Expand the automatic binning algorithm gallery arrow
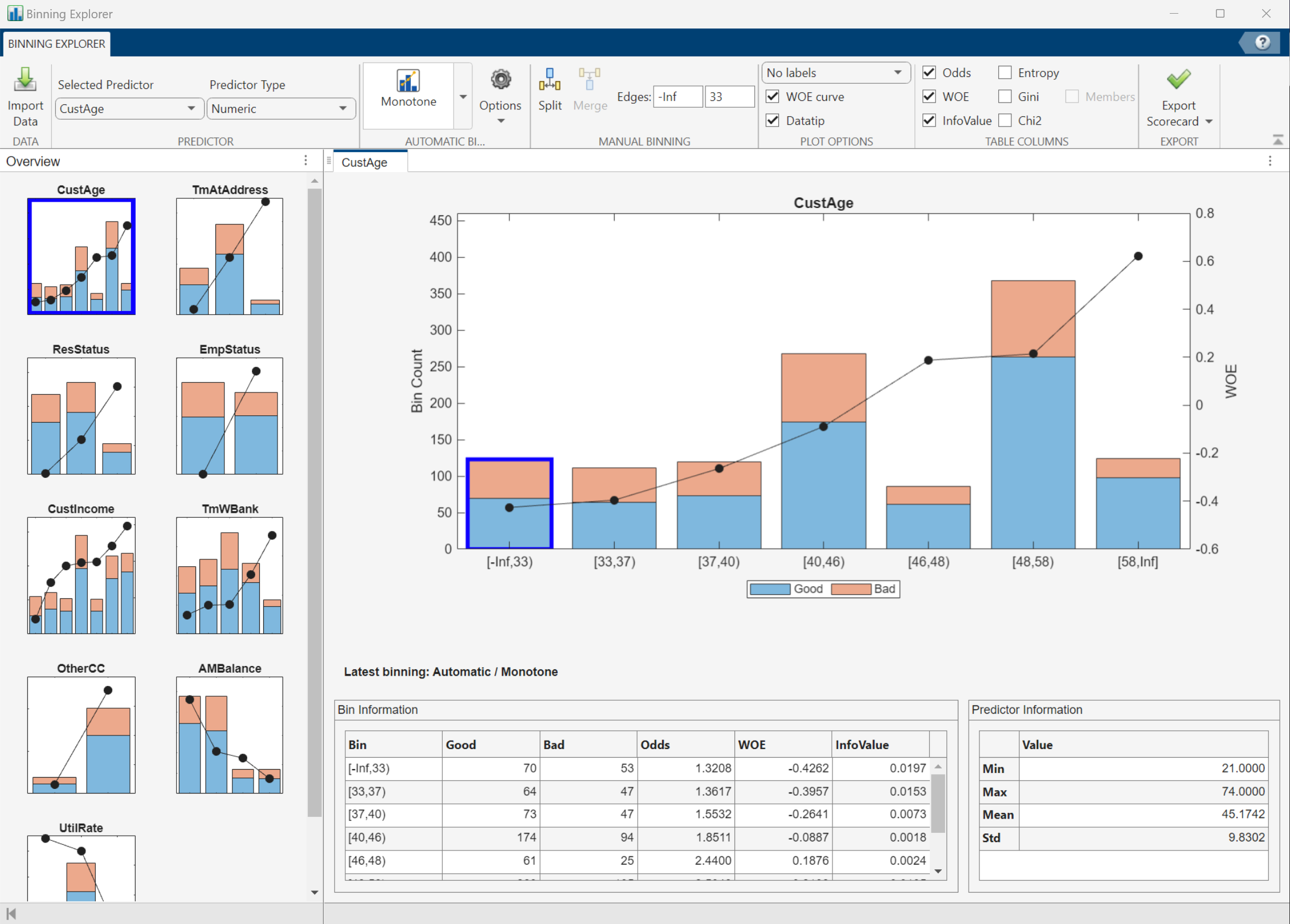 [463, 96]
